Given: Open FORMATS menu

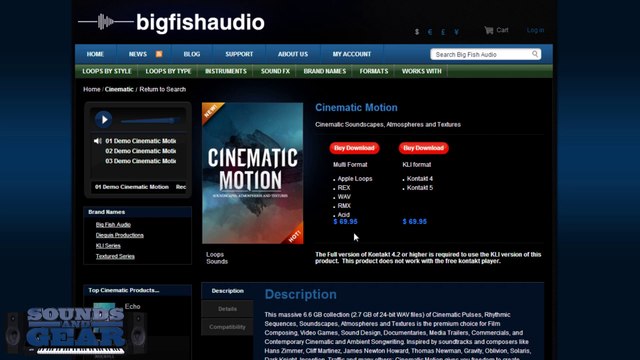Looking at the screenshot, I should pos(374,71).
